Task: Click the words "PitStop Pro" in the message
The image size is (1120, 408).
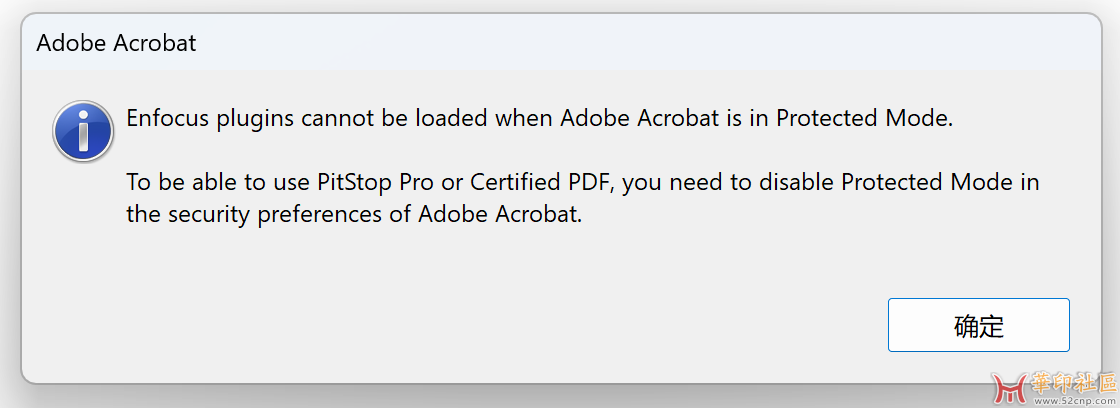Action: (x=375, y=182)
